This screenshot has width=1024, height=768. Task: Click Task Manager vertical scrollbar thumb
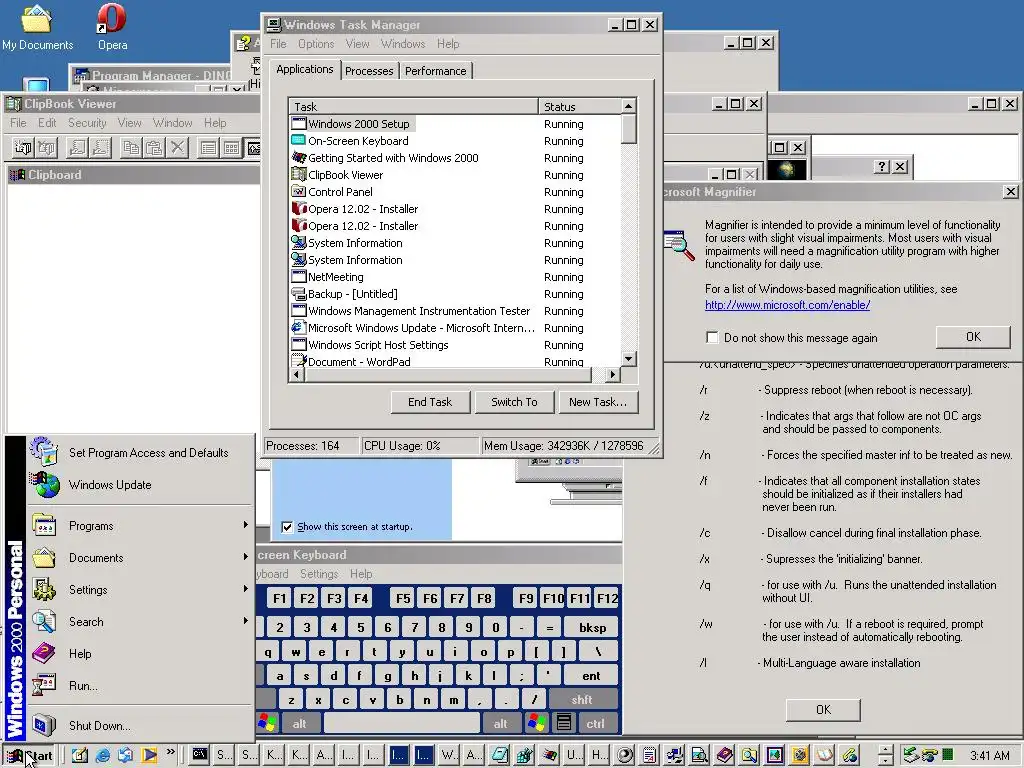628,129
